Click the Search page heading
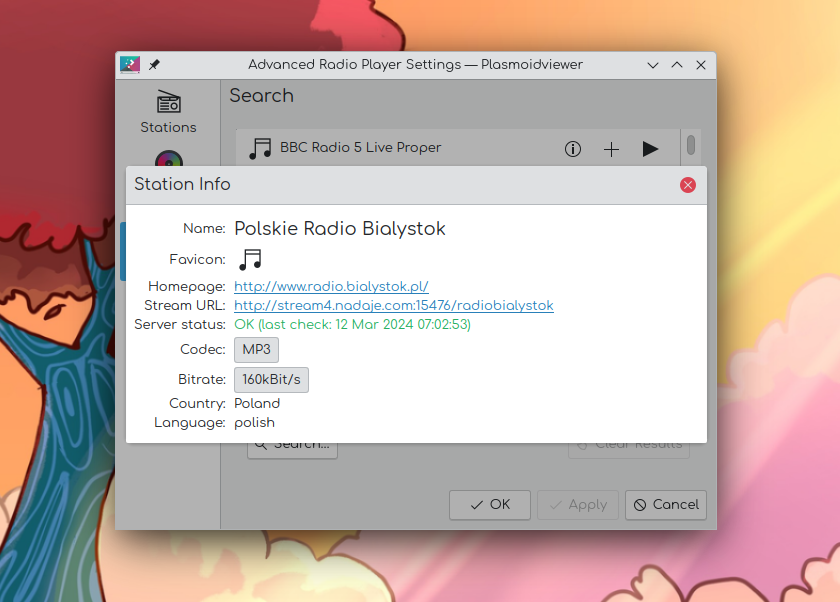Viewport: 840px width, 602px height. 261,95
